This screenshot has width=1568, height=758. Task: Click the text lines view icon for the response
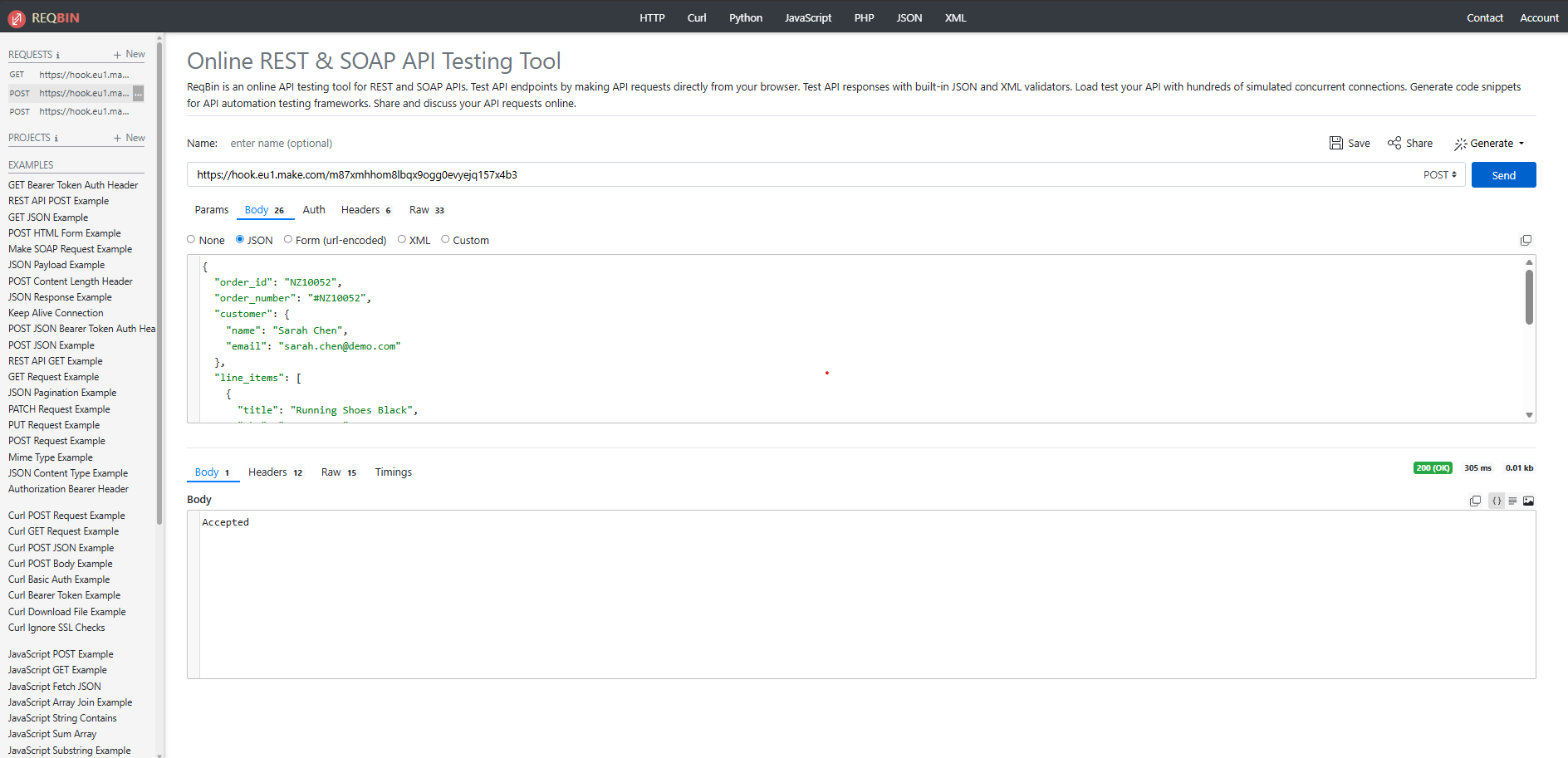point(1512,501)
